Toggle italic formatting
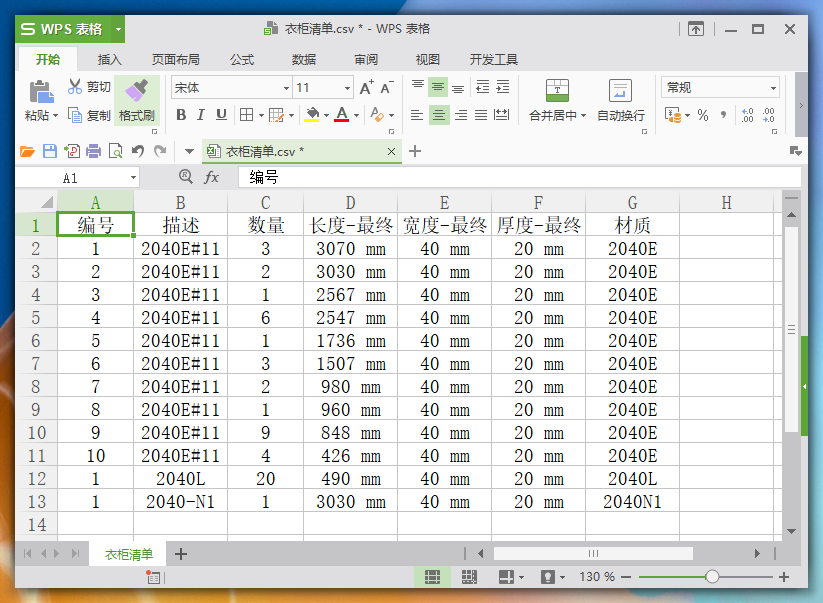The height and width of the screenshot is (603, 823). click(x=201, y=115)
